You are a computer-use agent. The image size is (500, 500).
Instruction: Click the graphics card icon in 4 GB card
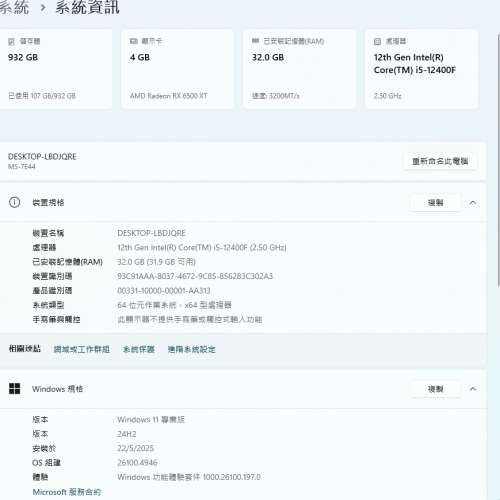(x=134, y=41)
